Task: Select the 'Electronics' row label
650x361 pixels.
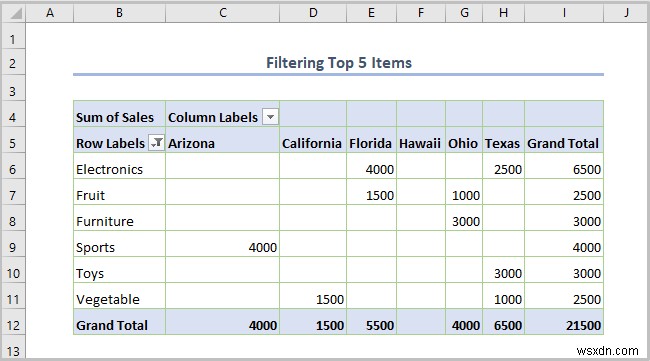Action: (119, 166)
